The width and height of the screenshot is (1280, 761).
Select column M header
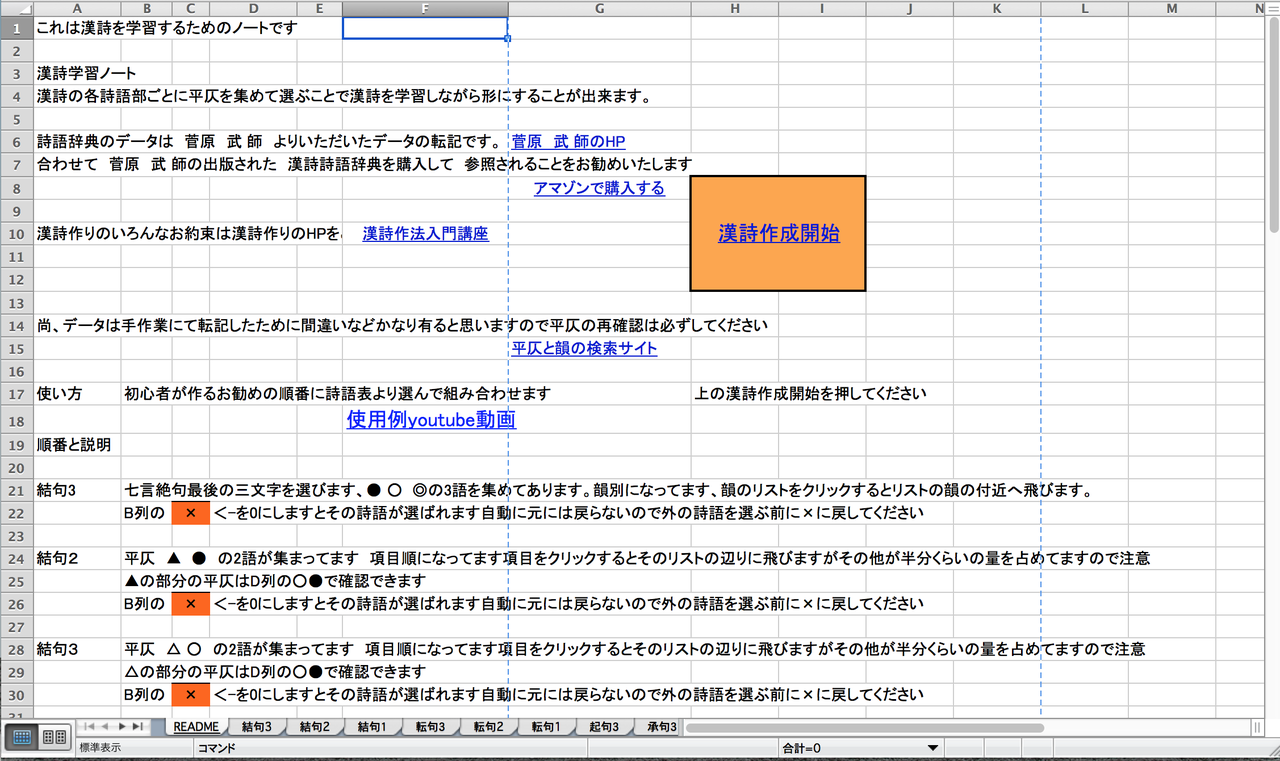(x=1171, y=8)
